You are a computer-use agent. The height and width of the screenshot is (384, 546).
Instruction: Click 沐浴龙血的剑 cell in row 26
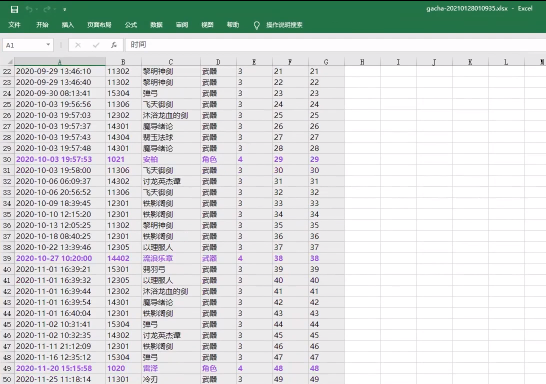[171, 115]
